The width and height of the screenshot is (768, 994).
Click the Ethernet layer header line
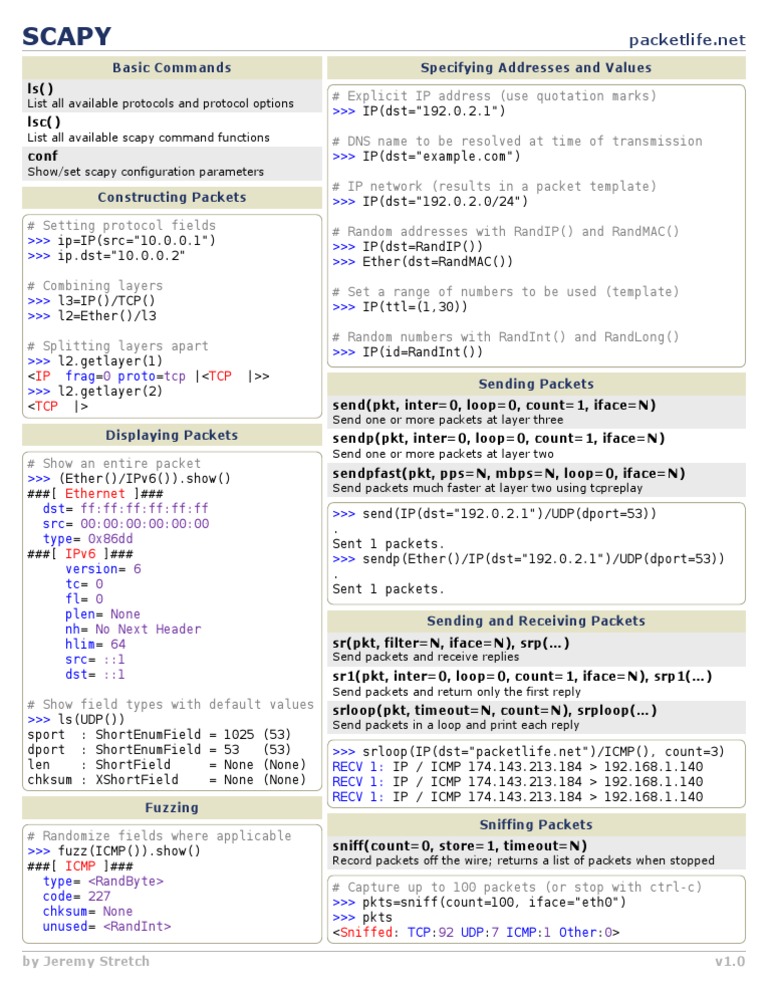[x=95, y=494]
